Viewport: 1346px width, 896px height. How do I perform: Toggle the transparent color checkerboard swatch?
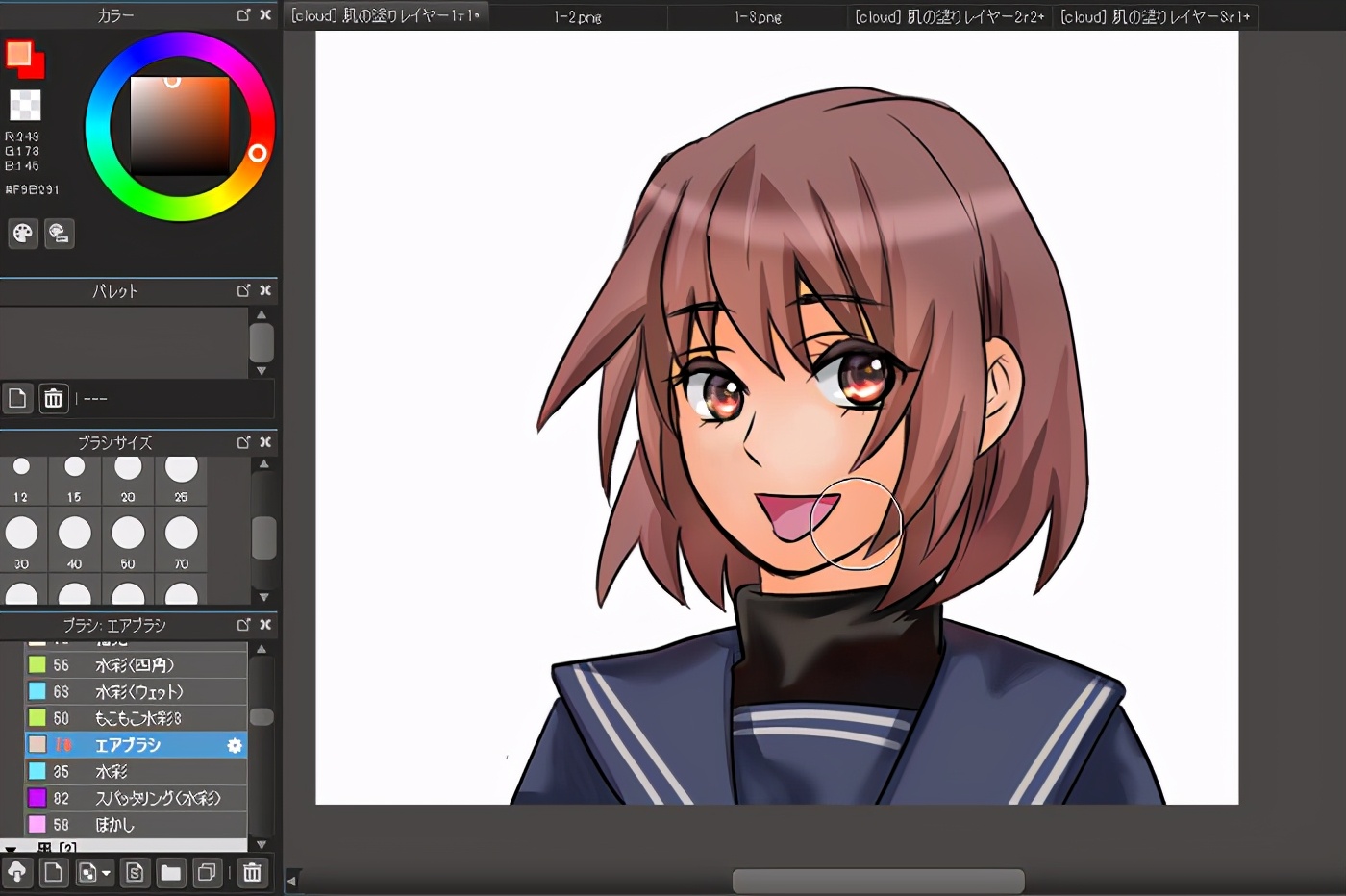[x=25, y=105]
